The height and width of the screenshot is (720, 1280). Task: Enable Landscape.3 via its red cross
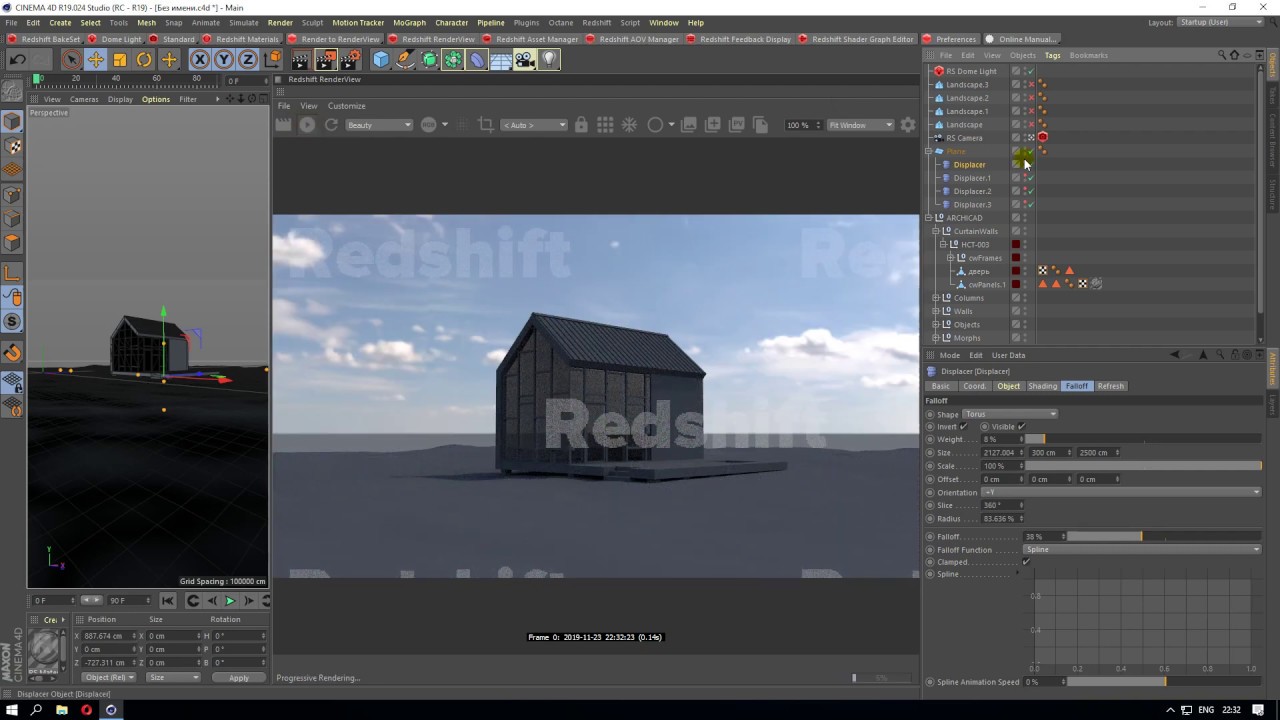pyautogui.click(x=1031, y=85)
